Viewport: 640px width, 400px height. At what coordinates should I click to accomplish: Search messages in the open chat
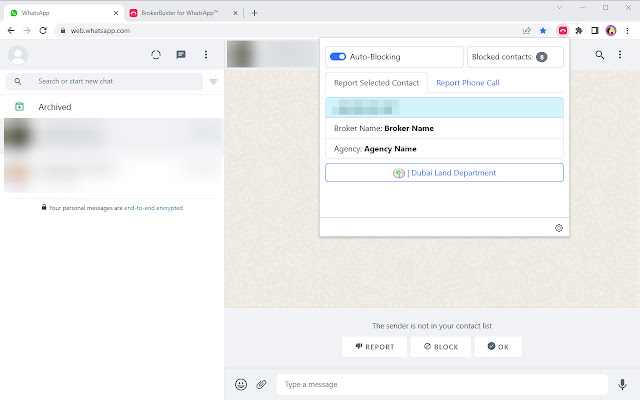pos(600,55)
